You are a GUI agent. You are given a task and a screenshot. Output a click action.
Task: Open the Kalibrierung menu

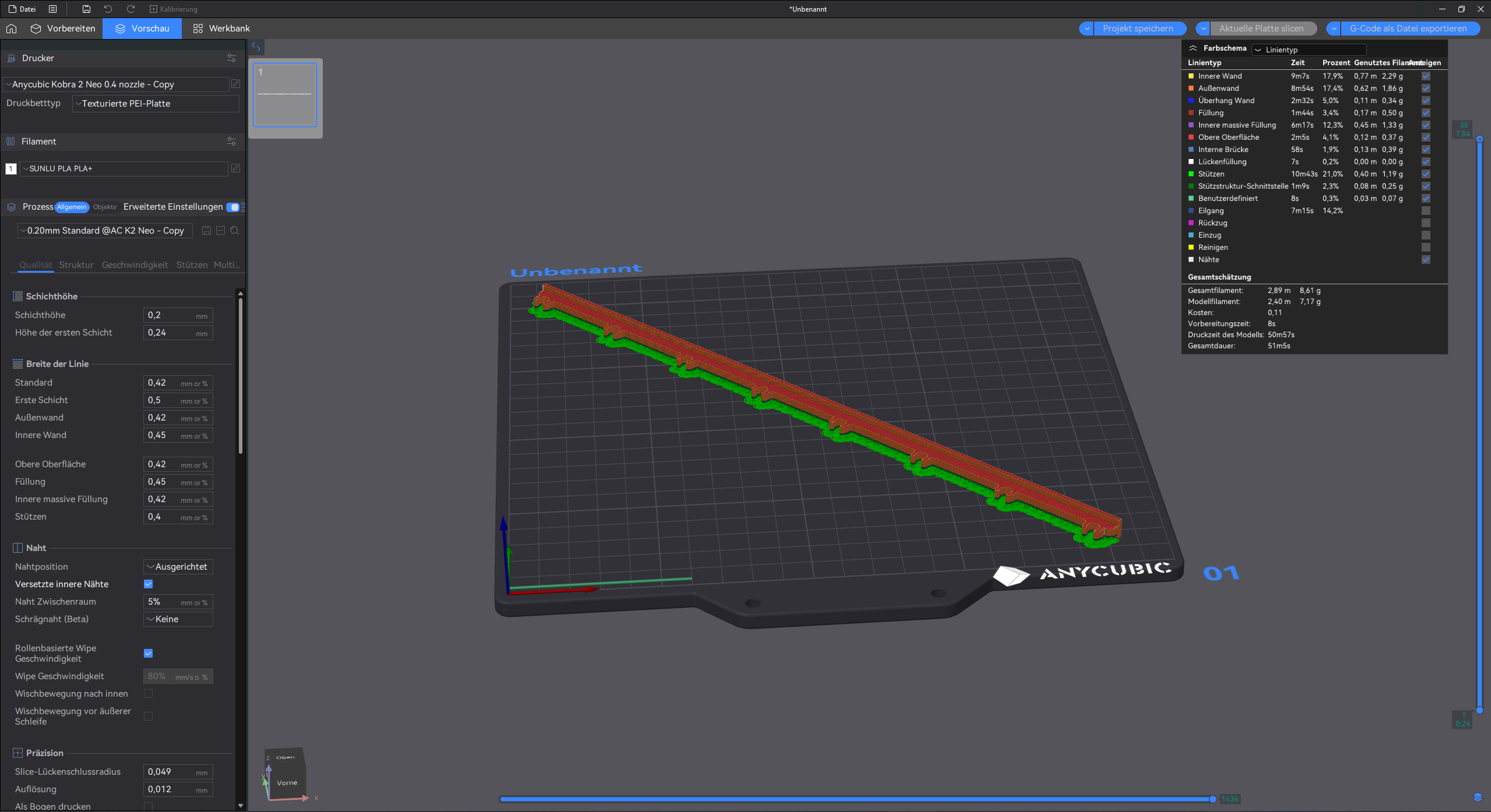[x=173, y=9]
